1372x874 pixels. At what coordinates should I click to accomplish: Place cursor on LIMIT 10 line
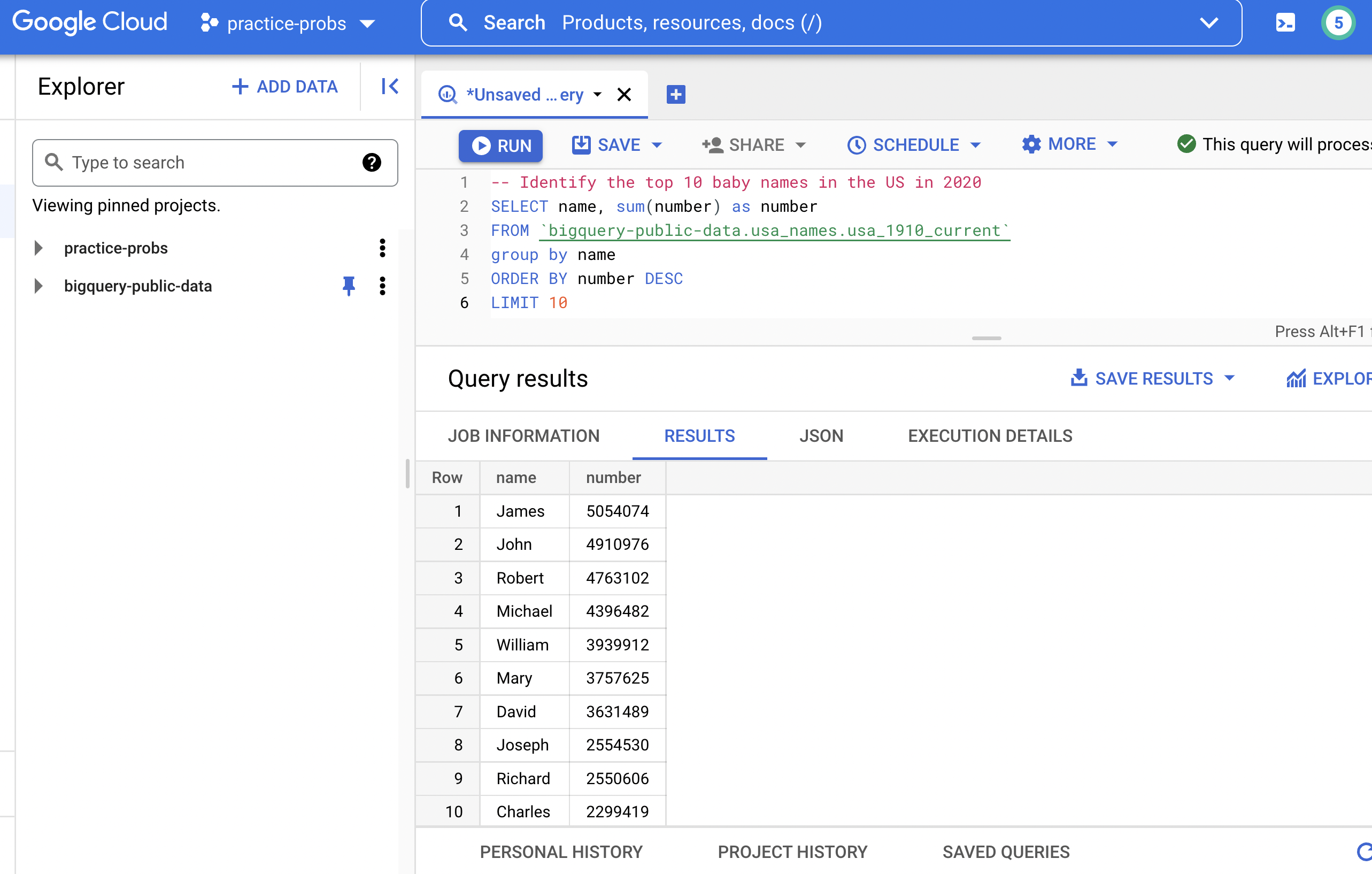[529, 303]
